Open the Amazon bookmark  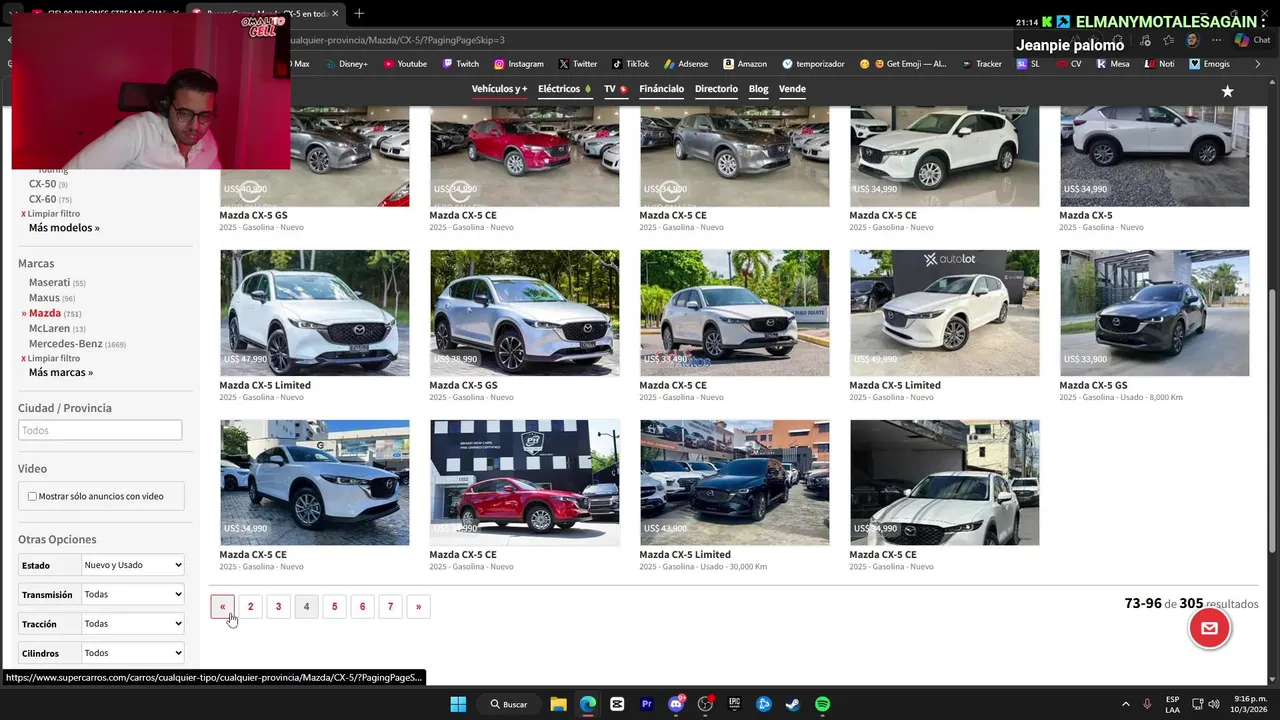(745, 64)
